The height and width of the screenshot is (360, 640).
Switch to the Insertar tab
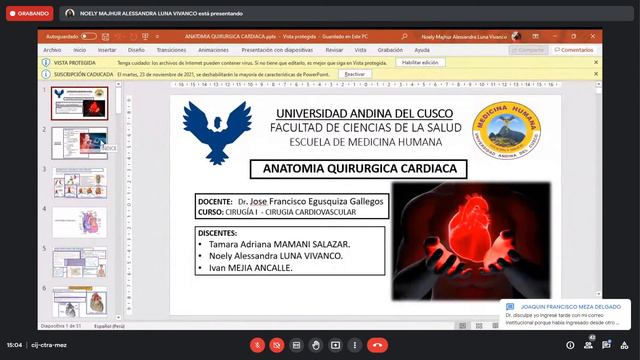(107, 50)
